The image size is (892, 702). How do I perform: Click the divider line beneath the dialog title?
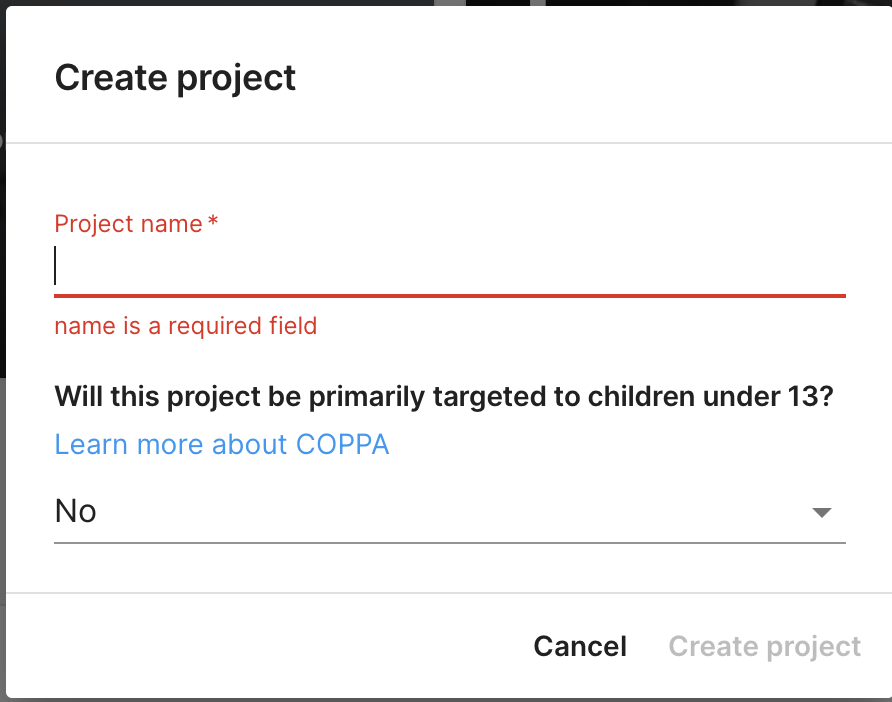[450, 143]
